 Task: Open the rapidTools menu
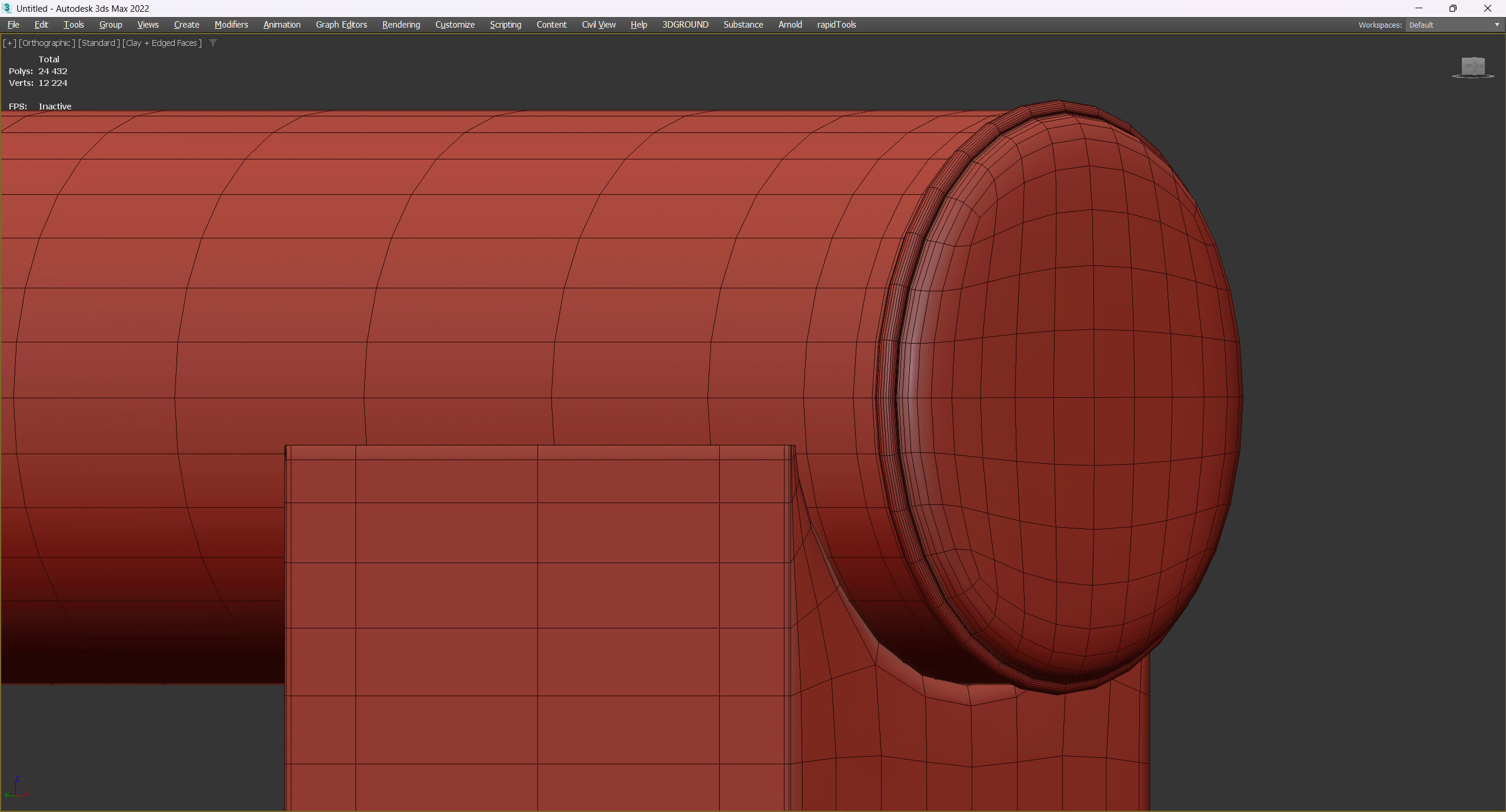pyautogui.click(x=836, y=25)
